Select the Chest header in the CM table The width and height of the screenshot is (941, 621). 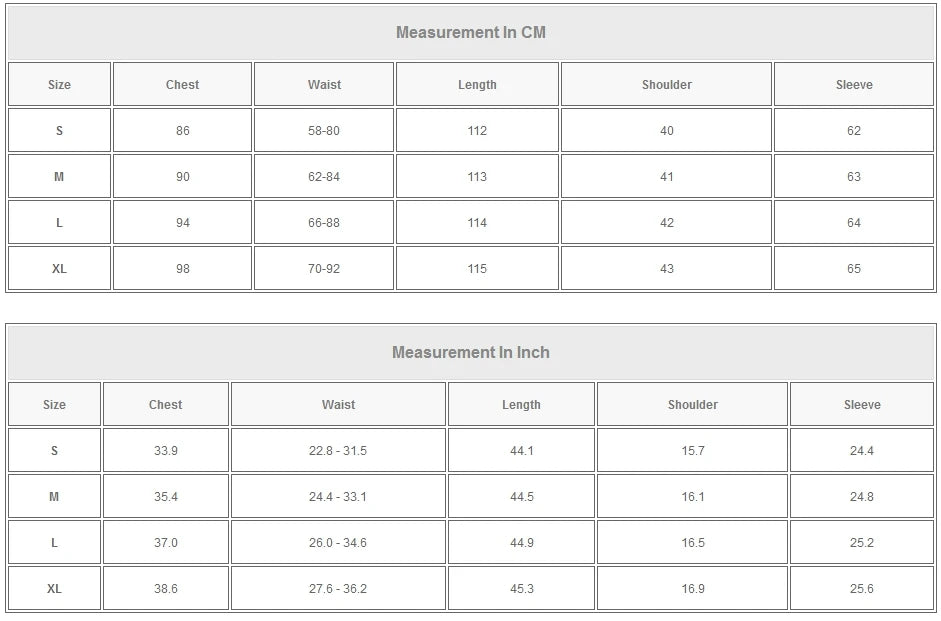tap(182, 85)
